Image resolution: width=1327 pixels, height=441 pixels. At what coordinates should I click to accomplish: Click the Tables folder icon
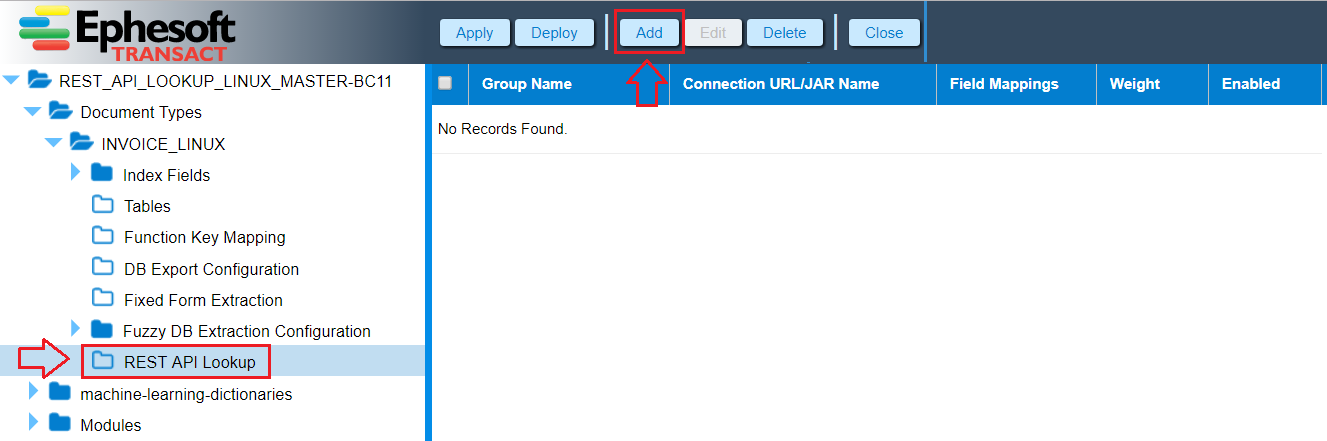pyautogui.click(x=102, y=205)
